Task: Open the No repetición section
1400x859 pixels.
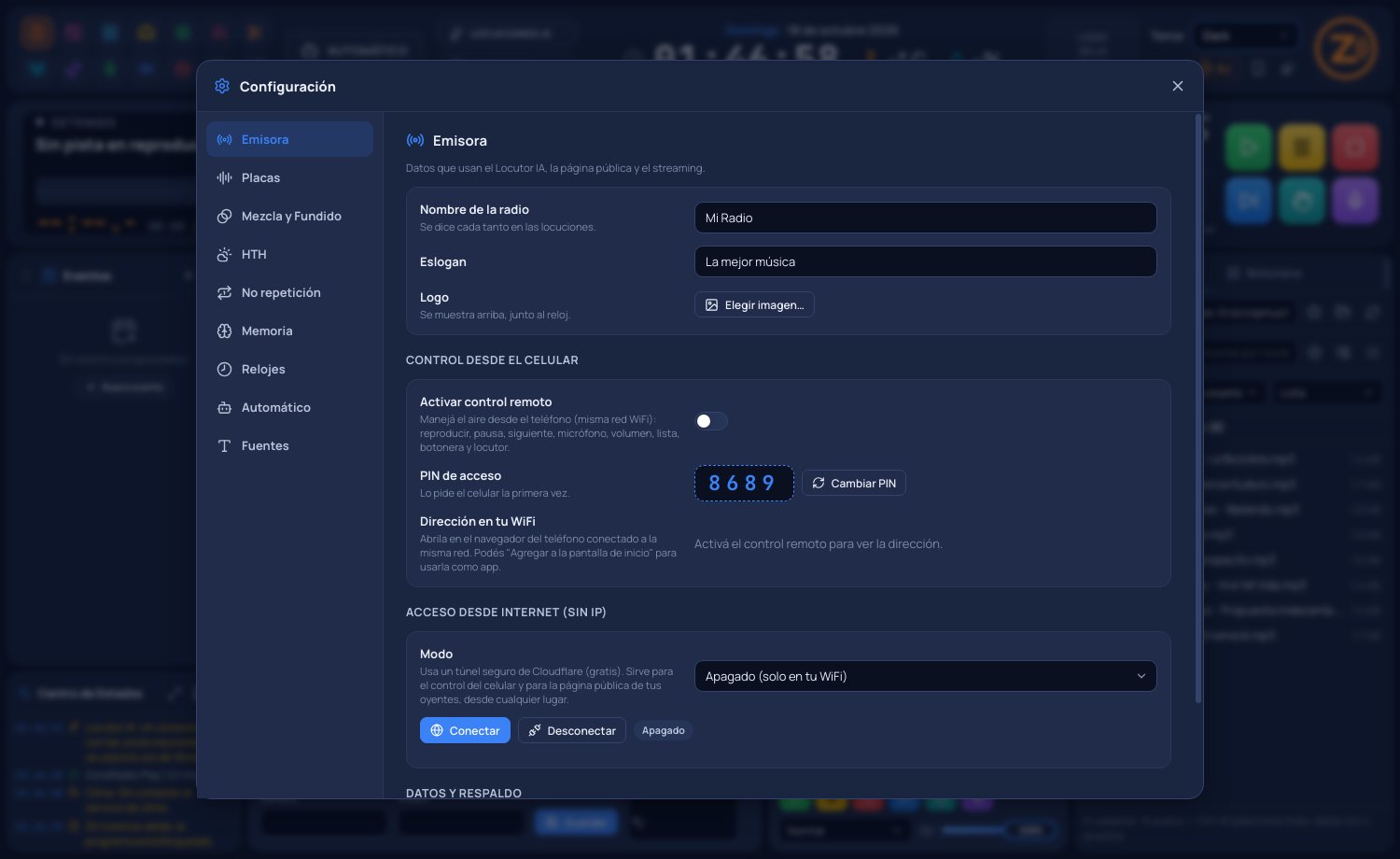Action: pyautogui.click(x=289, y=292)
